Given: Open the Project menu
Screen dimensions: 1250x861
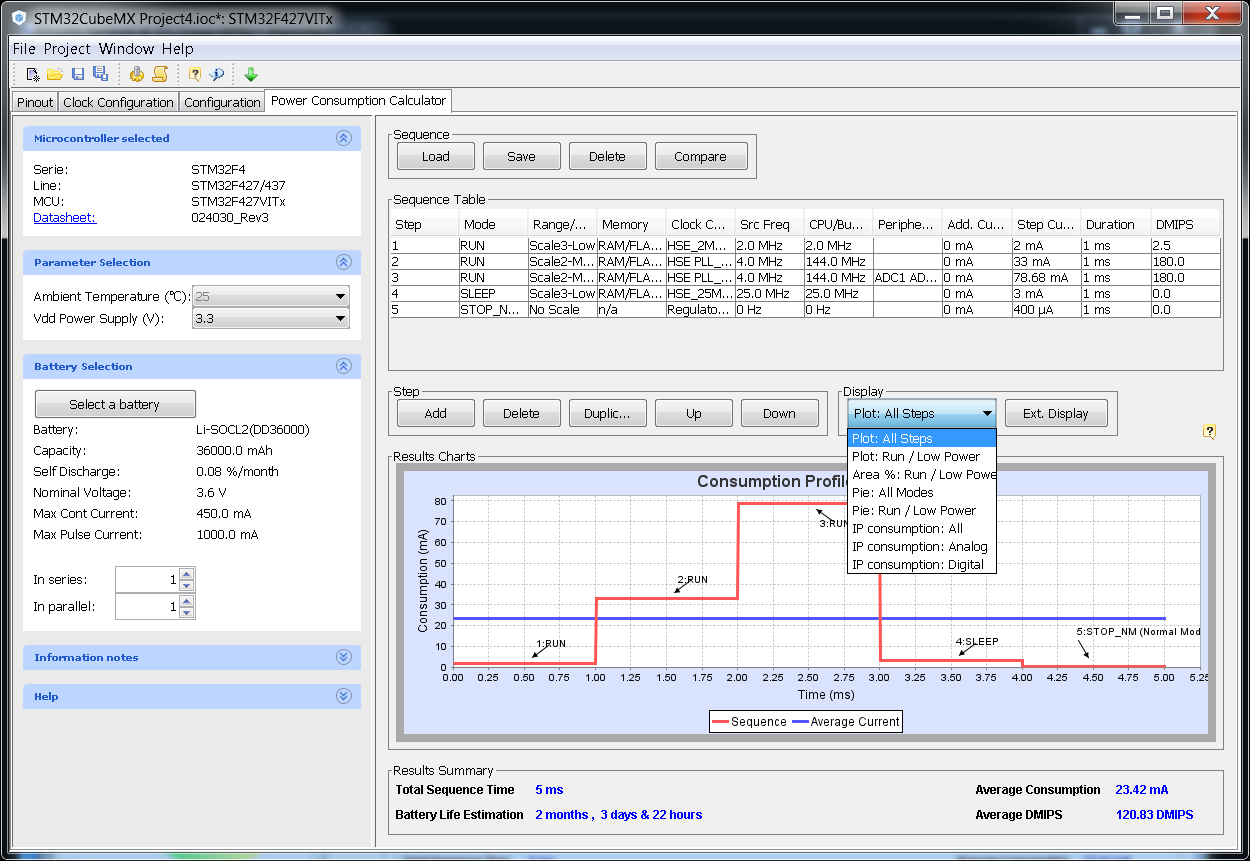Looking at the screenshot, I should point(67,48).
